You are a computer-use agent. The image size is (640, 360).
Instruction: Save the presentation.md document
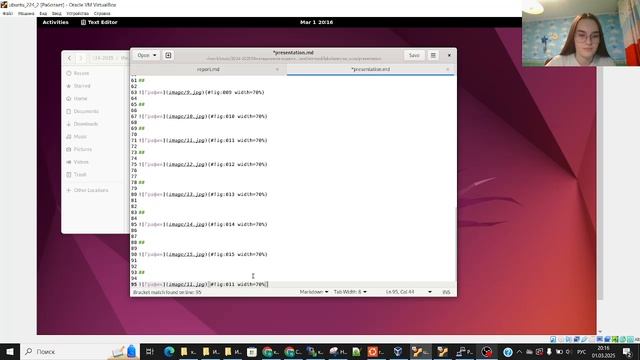(x=414, y=55)
